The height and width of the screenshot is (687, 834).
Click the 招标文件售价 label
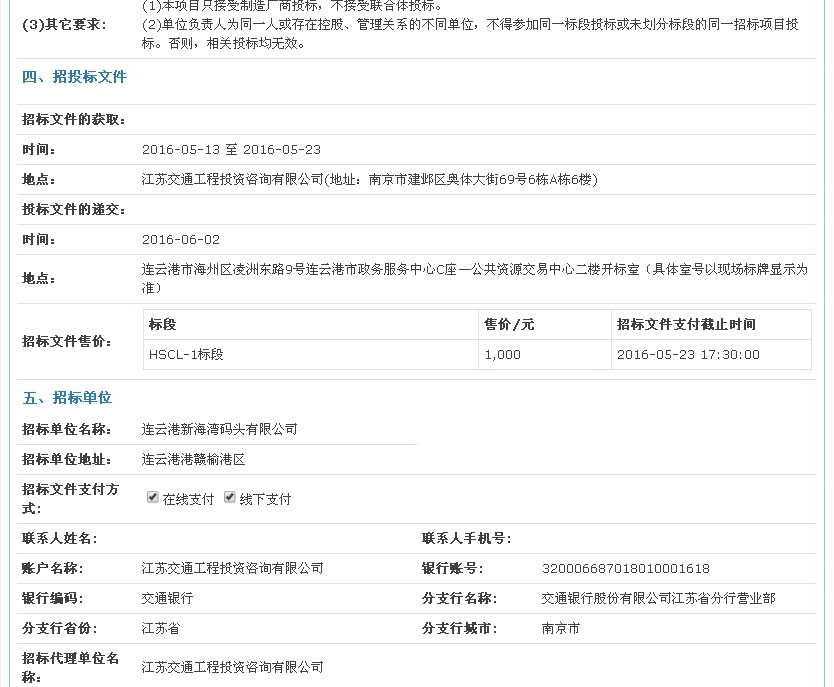[67, 341]
